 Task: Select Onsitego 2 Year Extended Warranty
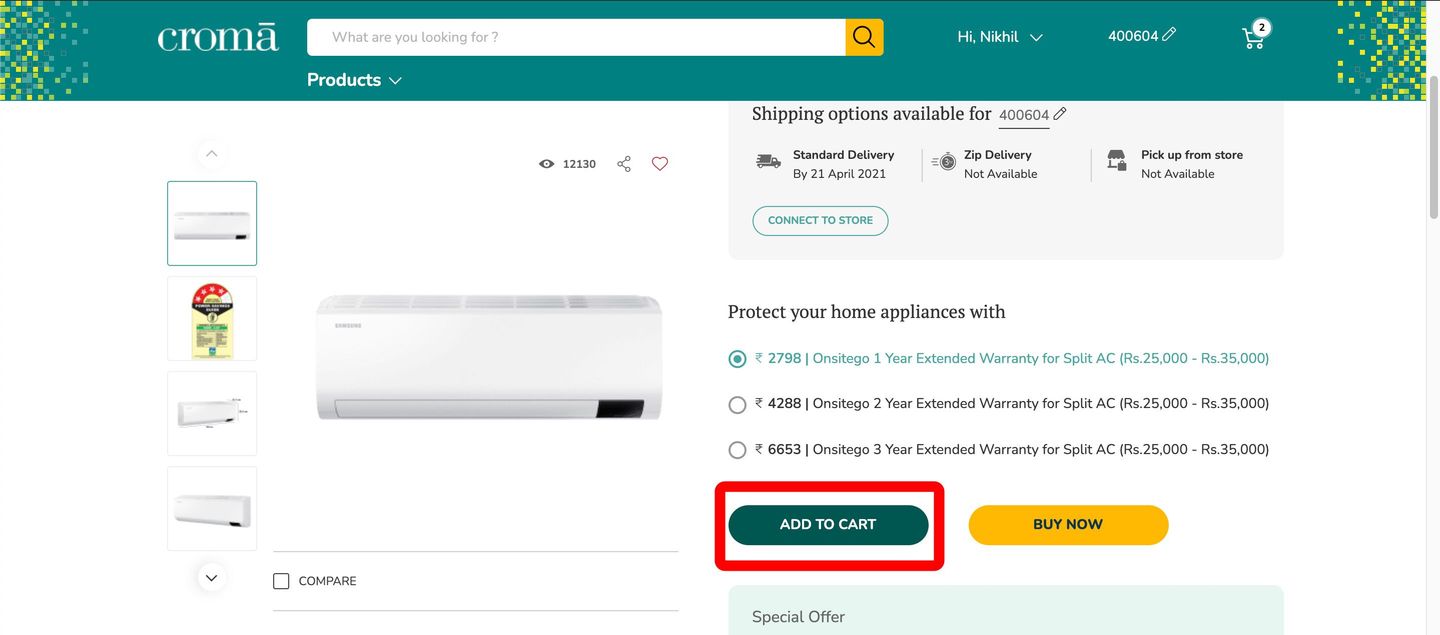click(x=738, y=404)
